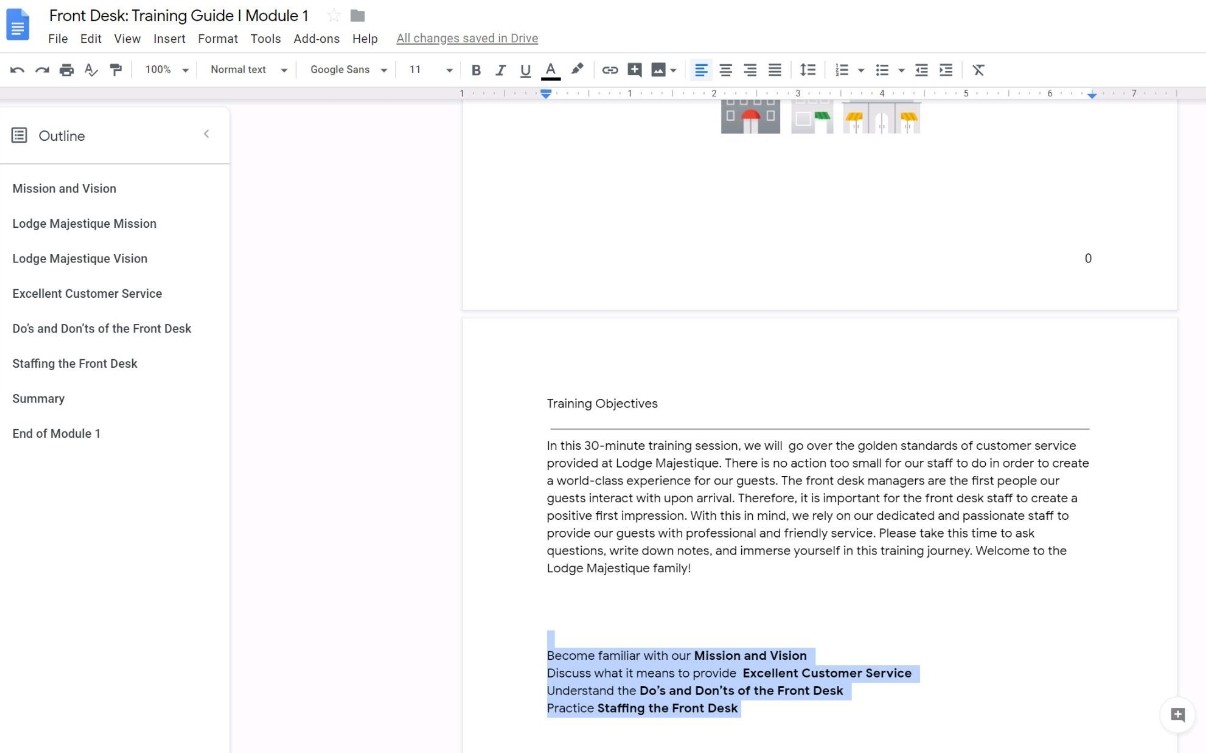
Task: Click the Increase indent icon
Action: (x=946, y=70)
